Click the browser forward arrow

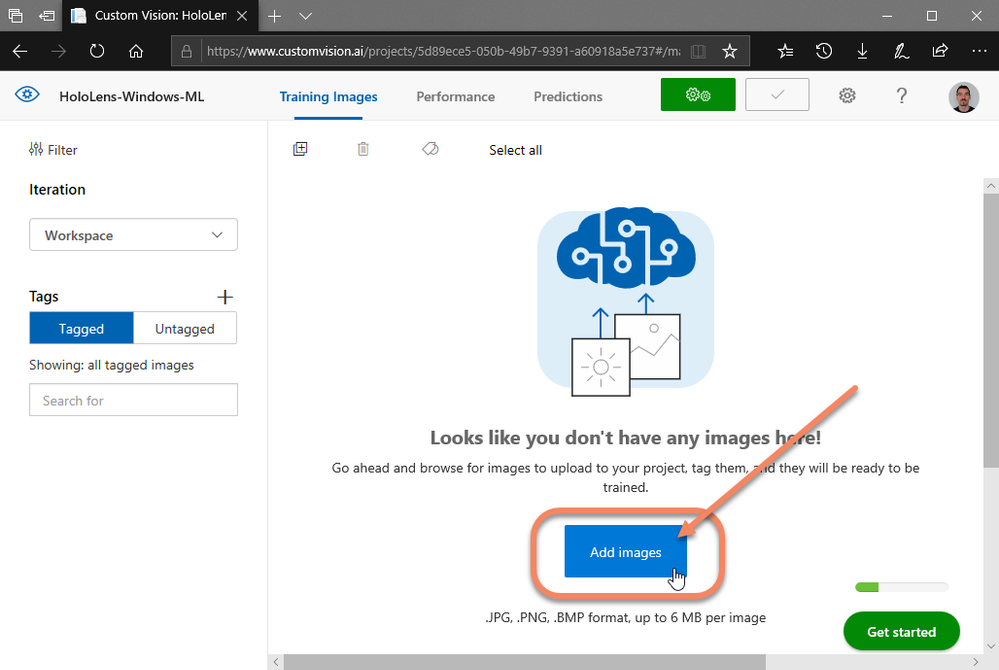tap(58, 51)
